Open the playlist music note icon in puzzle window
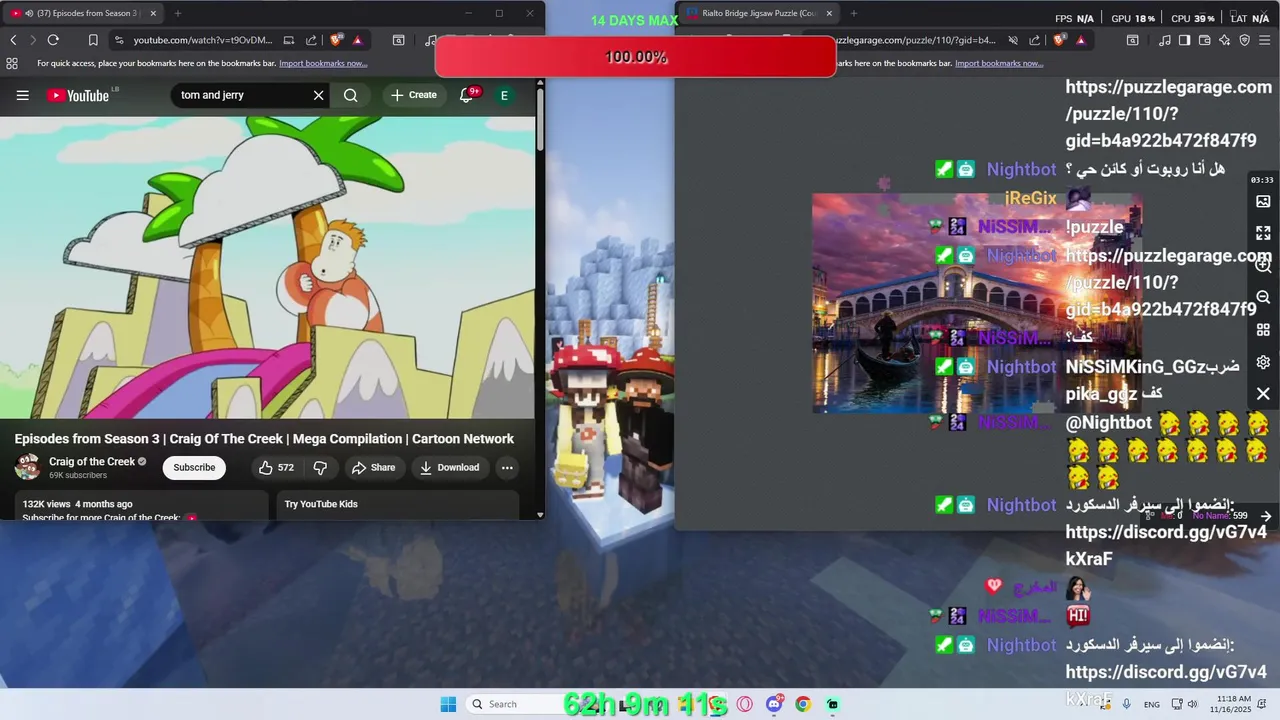The image size is (1280, 720). pyautogui.click(x=1164, y=40)
